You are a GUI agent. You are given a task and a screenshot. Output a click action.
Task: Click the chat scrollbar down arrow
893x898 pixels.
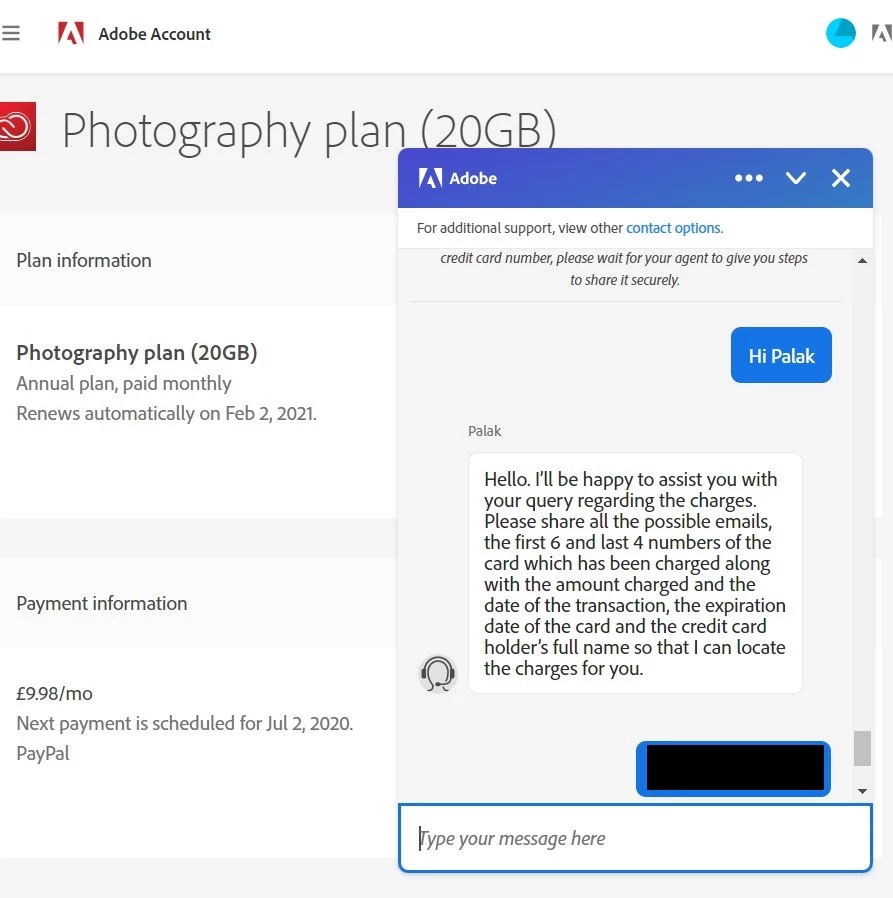pos(862,791)
